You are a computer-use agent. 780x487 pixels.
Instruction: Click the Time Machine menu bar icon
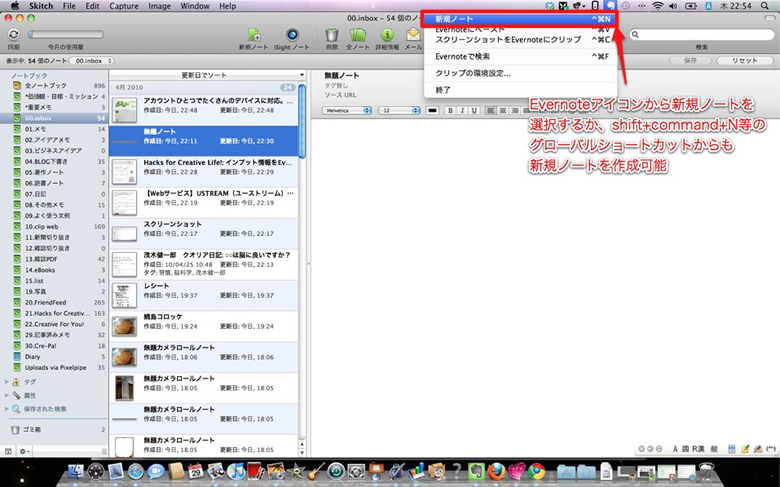coord(625,6)
